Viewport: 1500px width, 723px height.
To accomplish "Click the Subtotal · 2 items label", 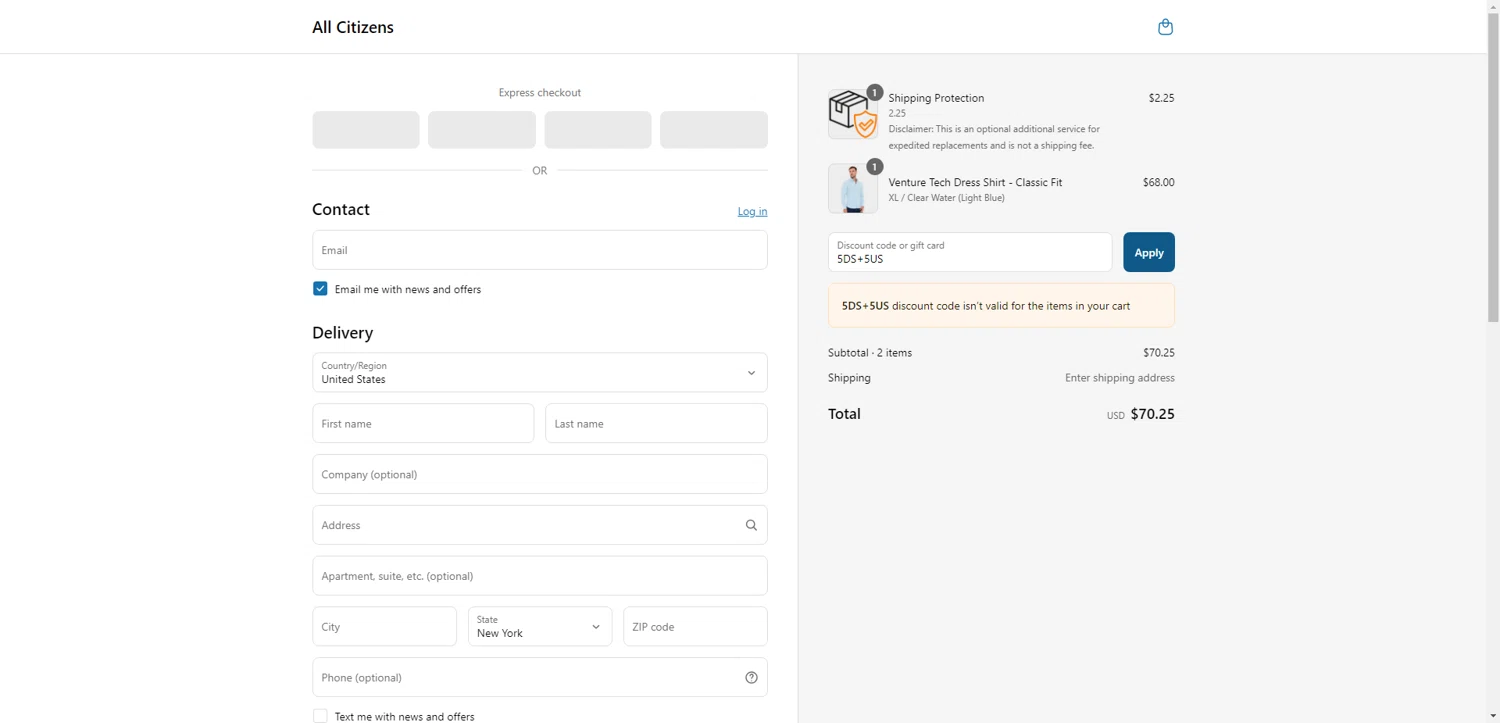I will (870, 353).
